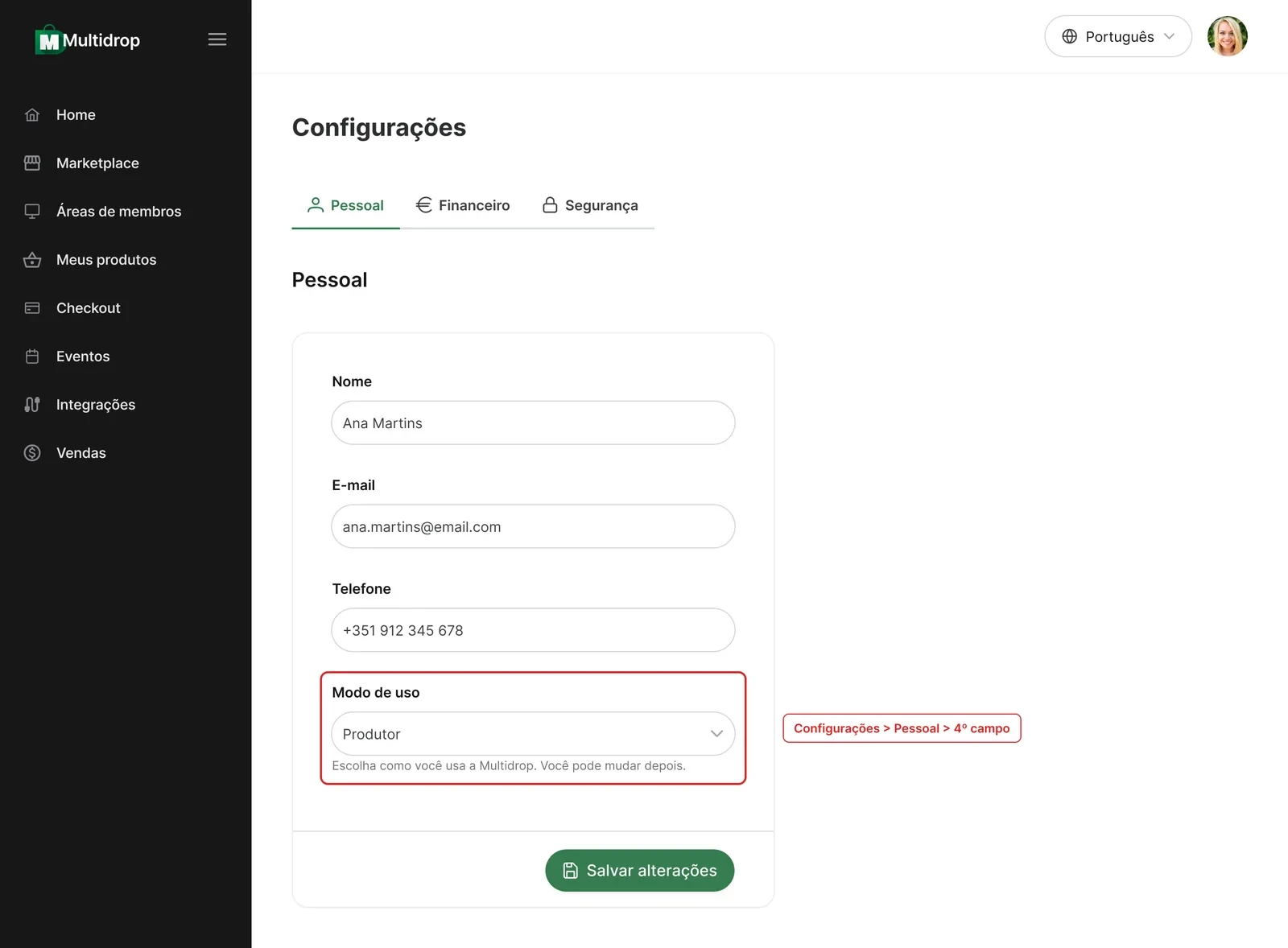1288x948 pixels.
Task: Open the user avatar profile menu
Action: pos(1228,36)
